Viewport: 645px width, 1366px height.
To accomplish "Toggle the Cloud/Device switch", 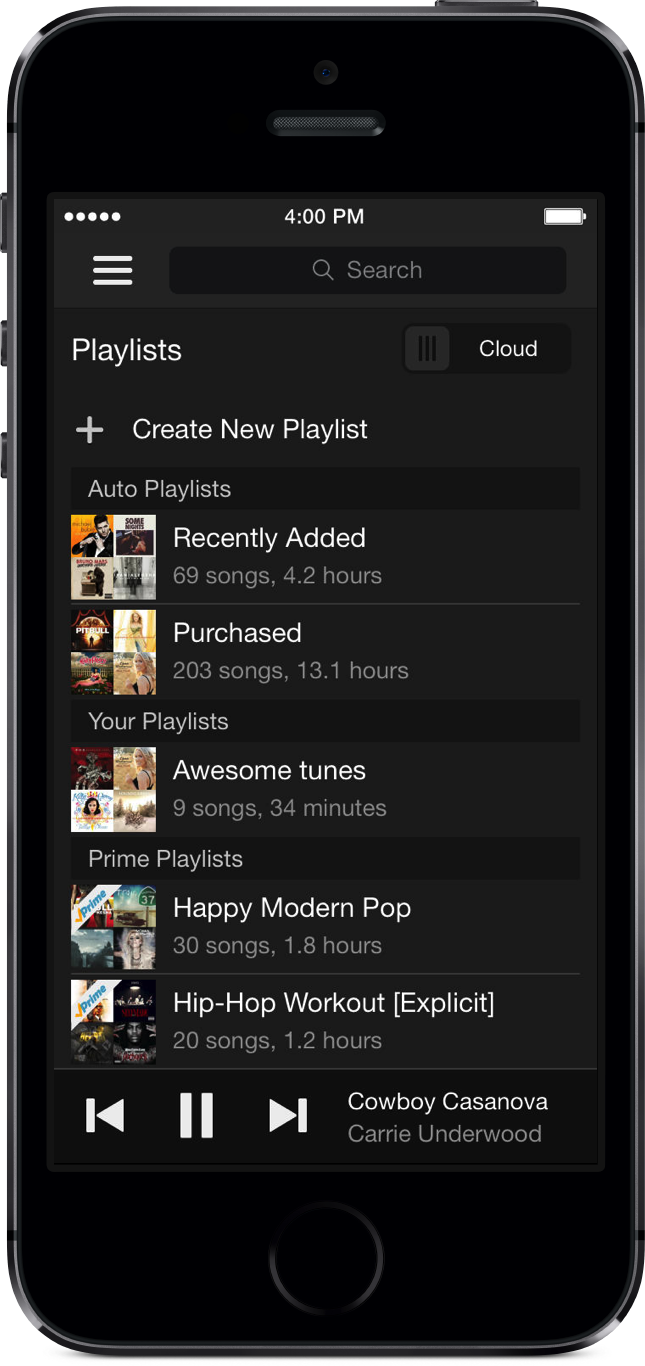I will pyautogui.click(x=486, y=349).
